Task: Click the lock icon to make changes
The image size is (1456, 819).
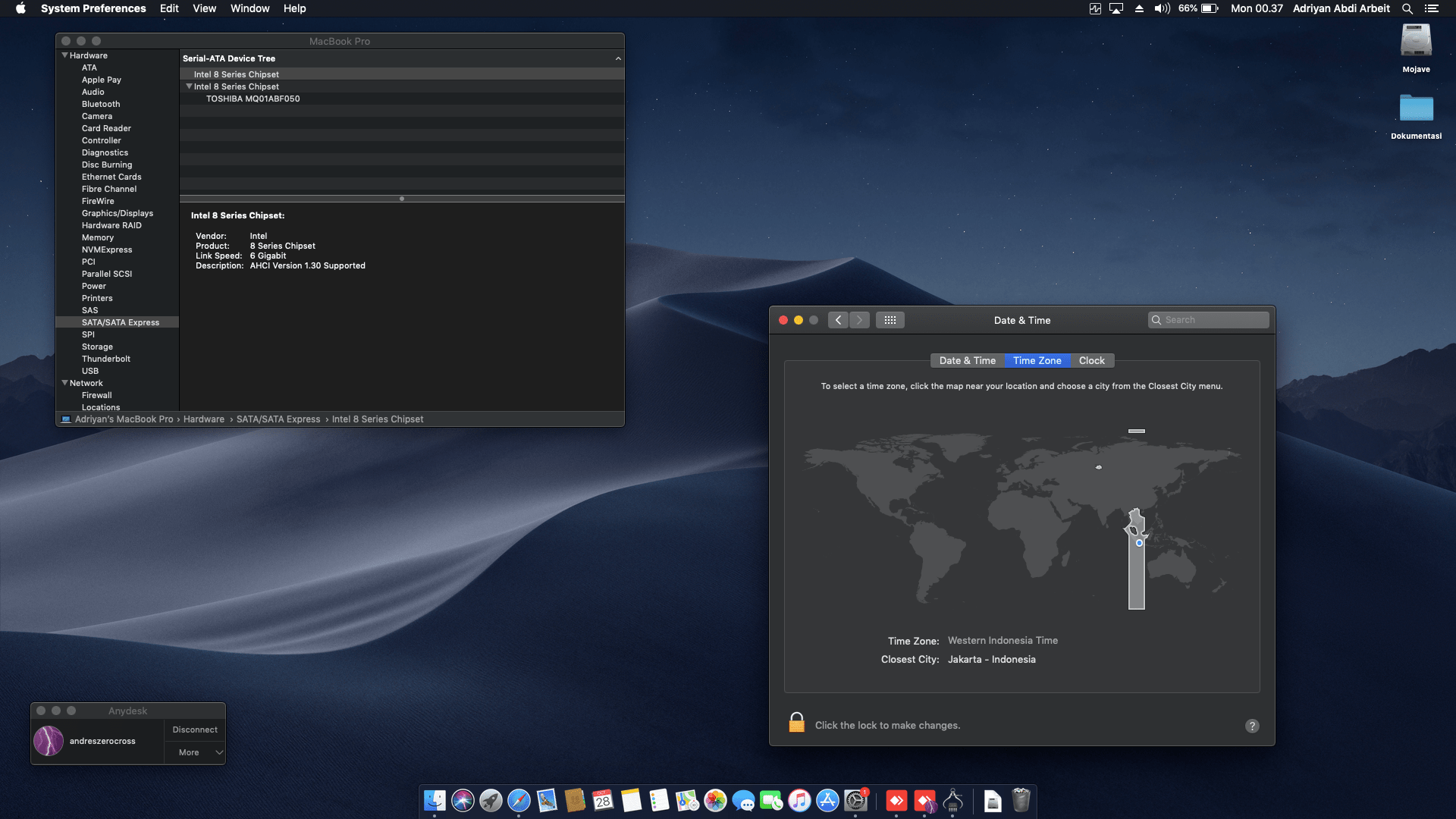Action: [x=796, y=723]
